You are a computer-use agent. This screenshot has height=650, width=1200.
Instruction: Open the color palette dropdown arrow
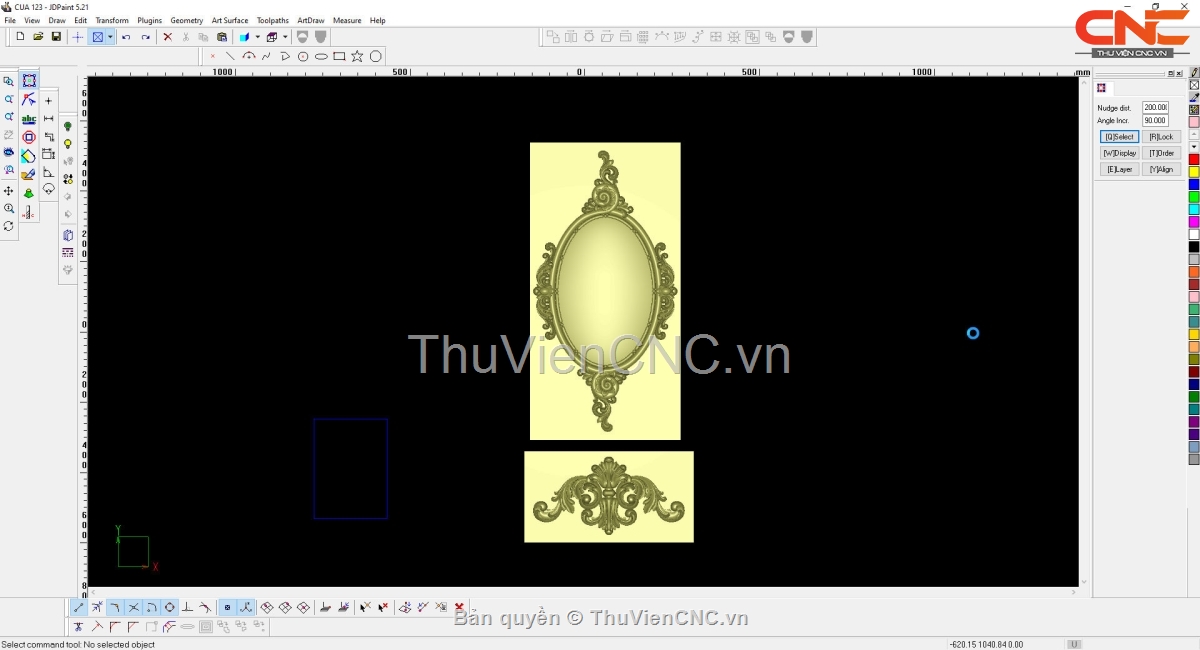click(1194, 147)
